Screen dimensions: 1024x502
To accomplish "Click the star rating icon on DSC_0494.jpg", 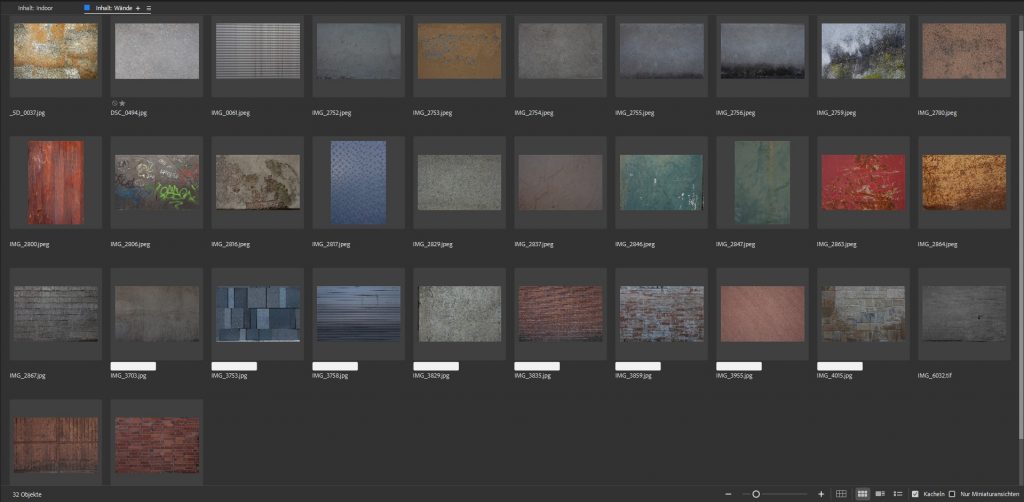I will [123, 103].
